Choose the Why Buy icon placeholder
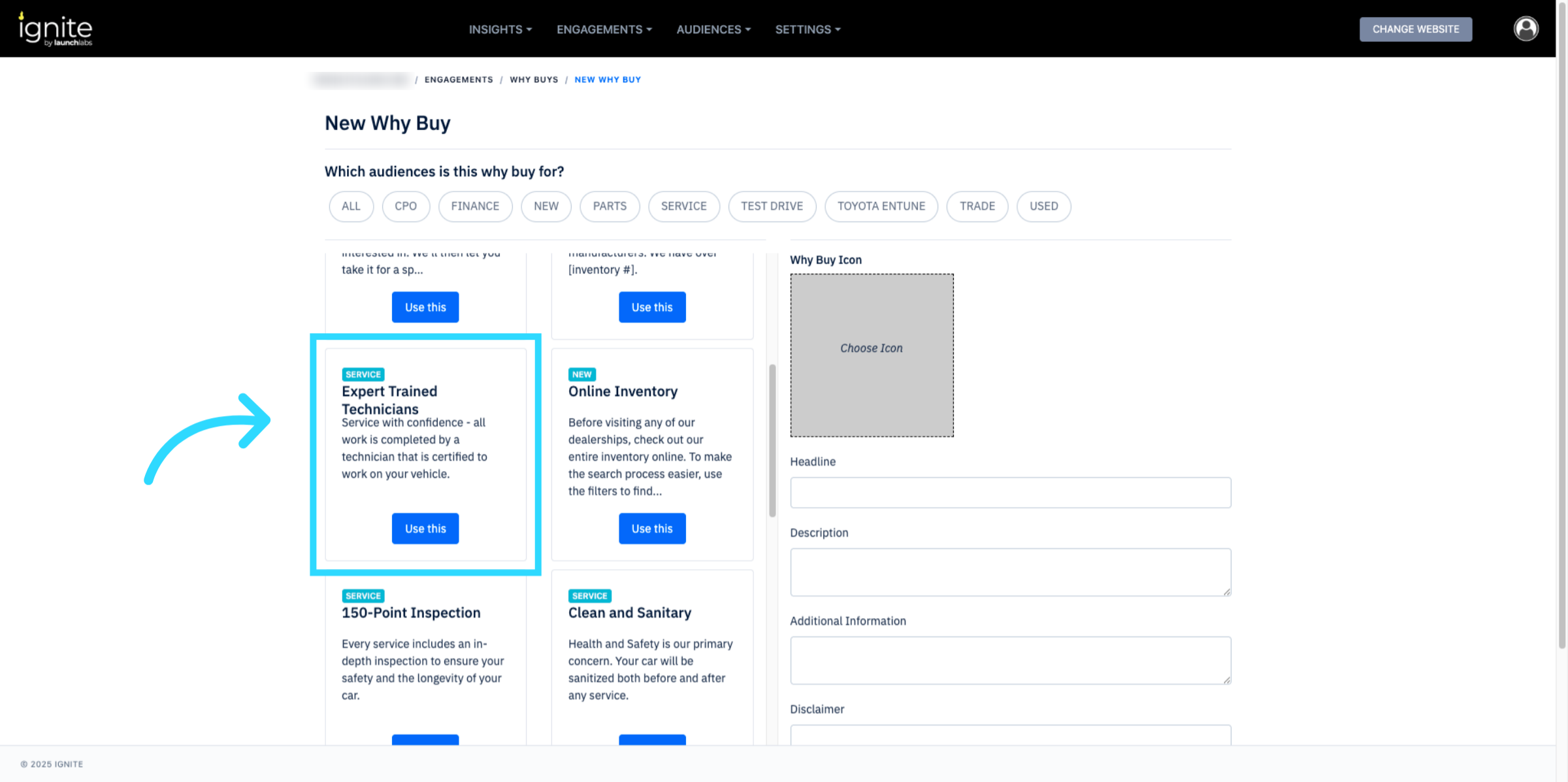Screen dimensions: 1568x782 point(872,355)
